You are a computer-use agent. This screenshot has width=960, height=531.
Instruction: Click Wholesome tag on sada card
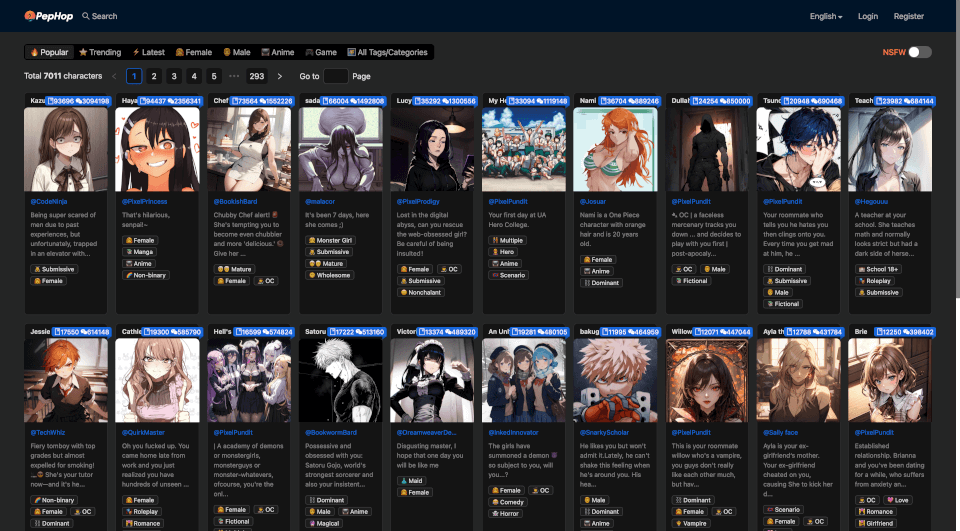pyautogui.click(x=329, y=275)
